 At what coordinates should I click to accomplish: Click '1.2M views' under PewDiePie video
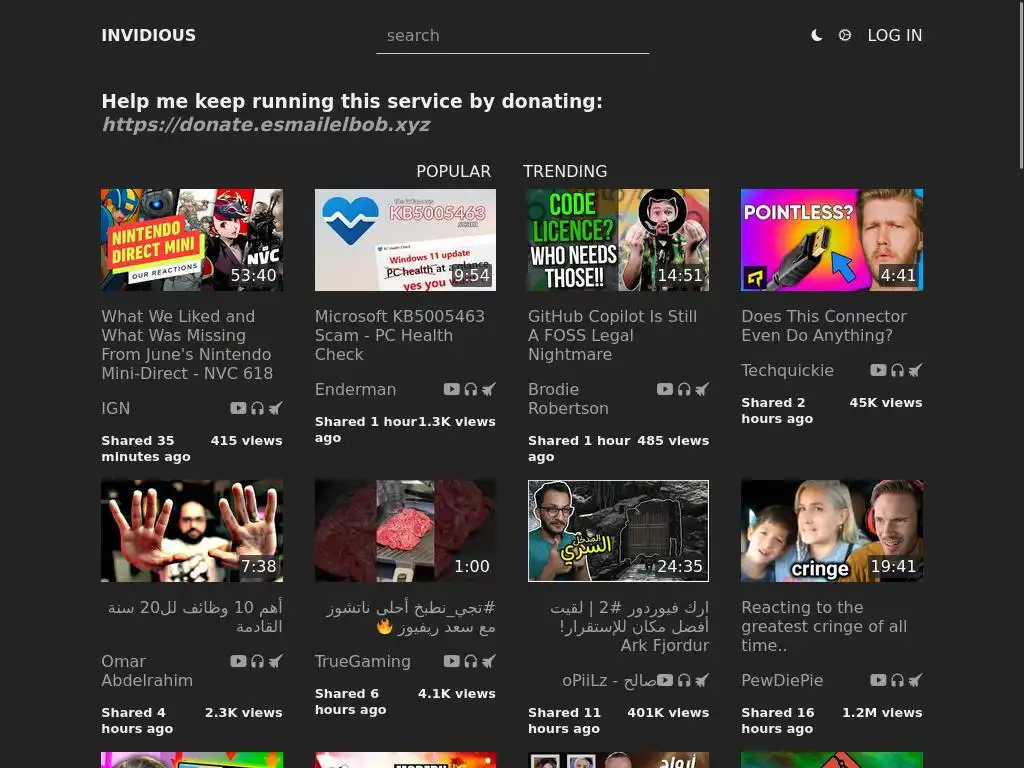pyautogui.click(x=882, y=712)
